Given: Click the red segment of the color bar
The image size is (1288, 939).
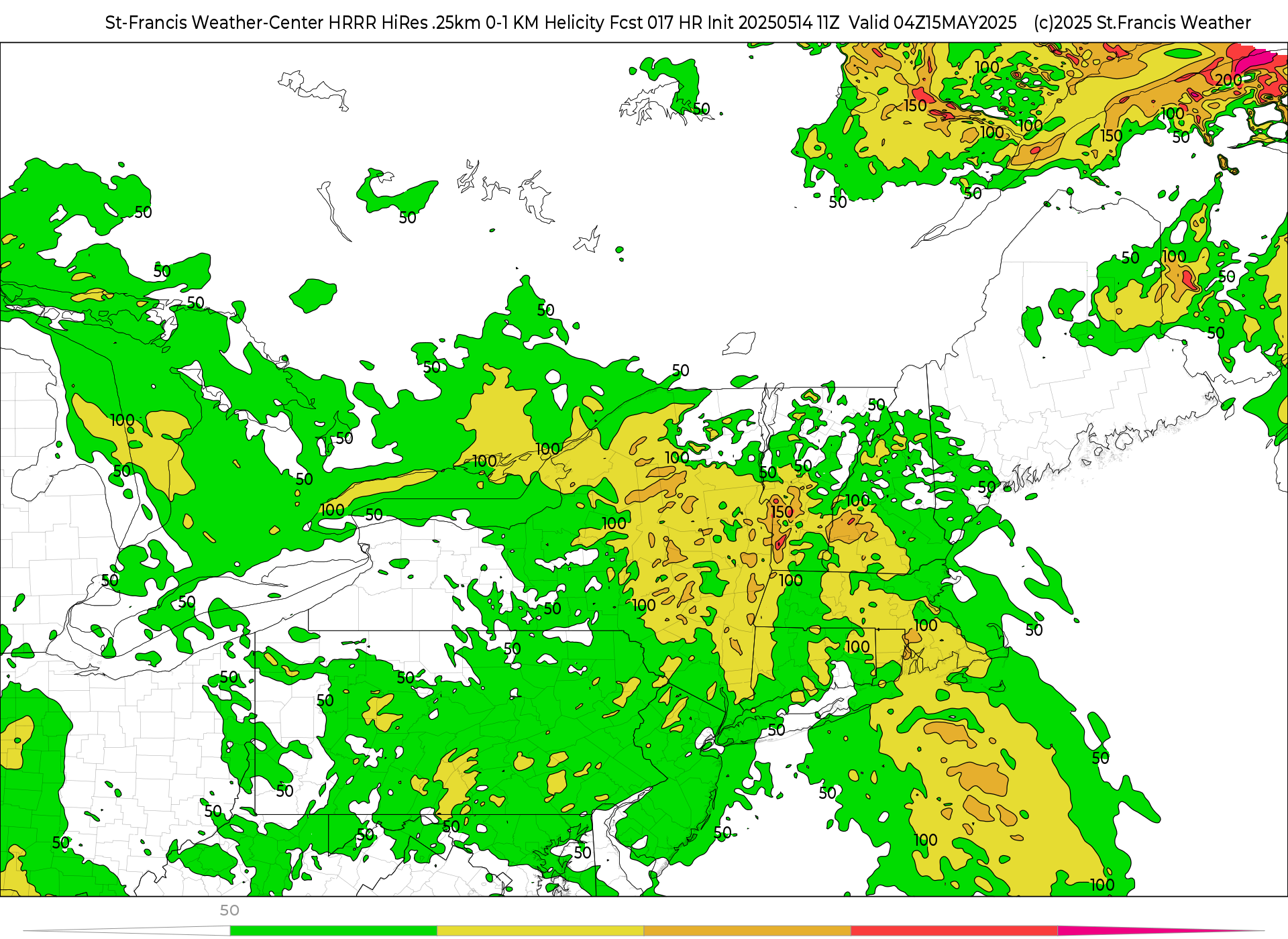Looking at the screenshot, I should 955,931.
